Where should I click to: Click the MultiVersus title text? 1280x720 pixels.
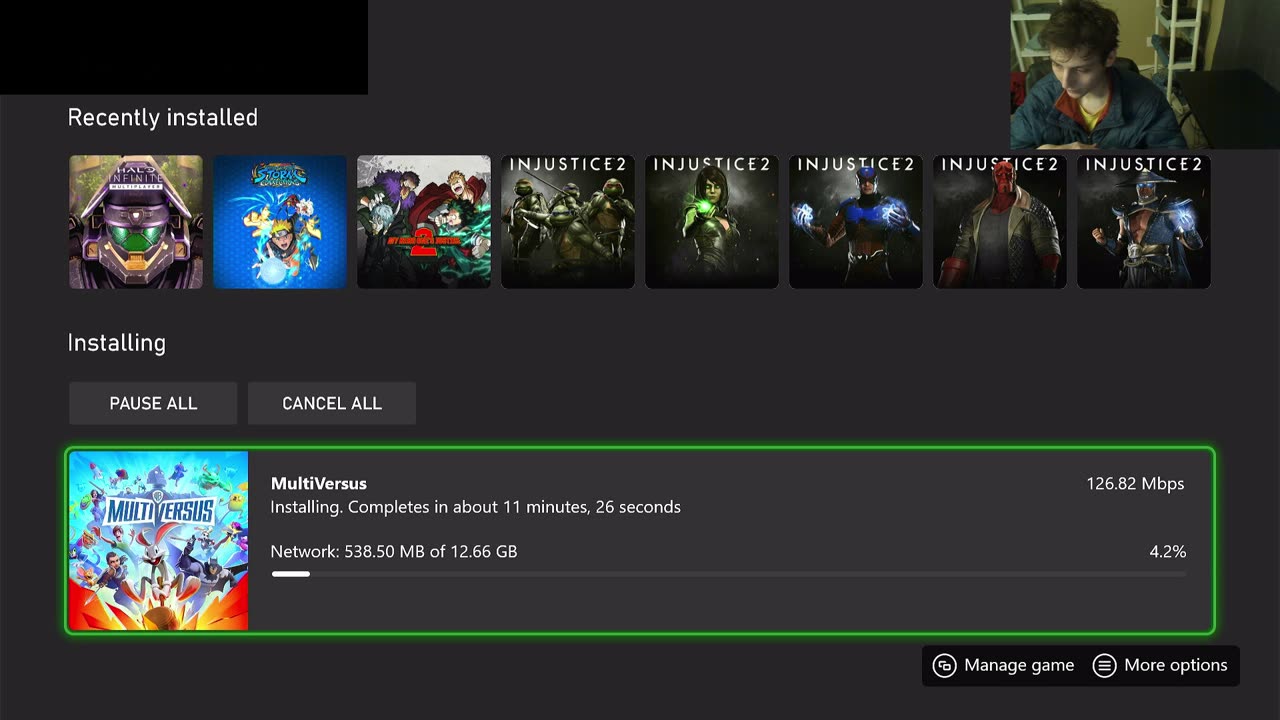pos(319,484)
